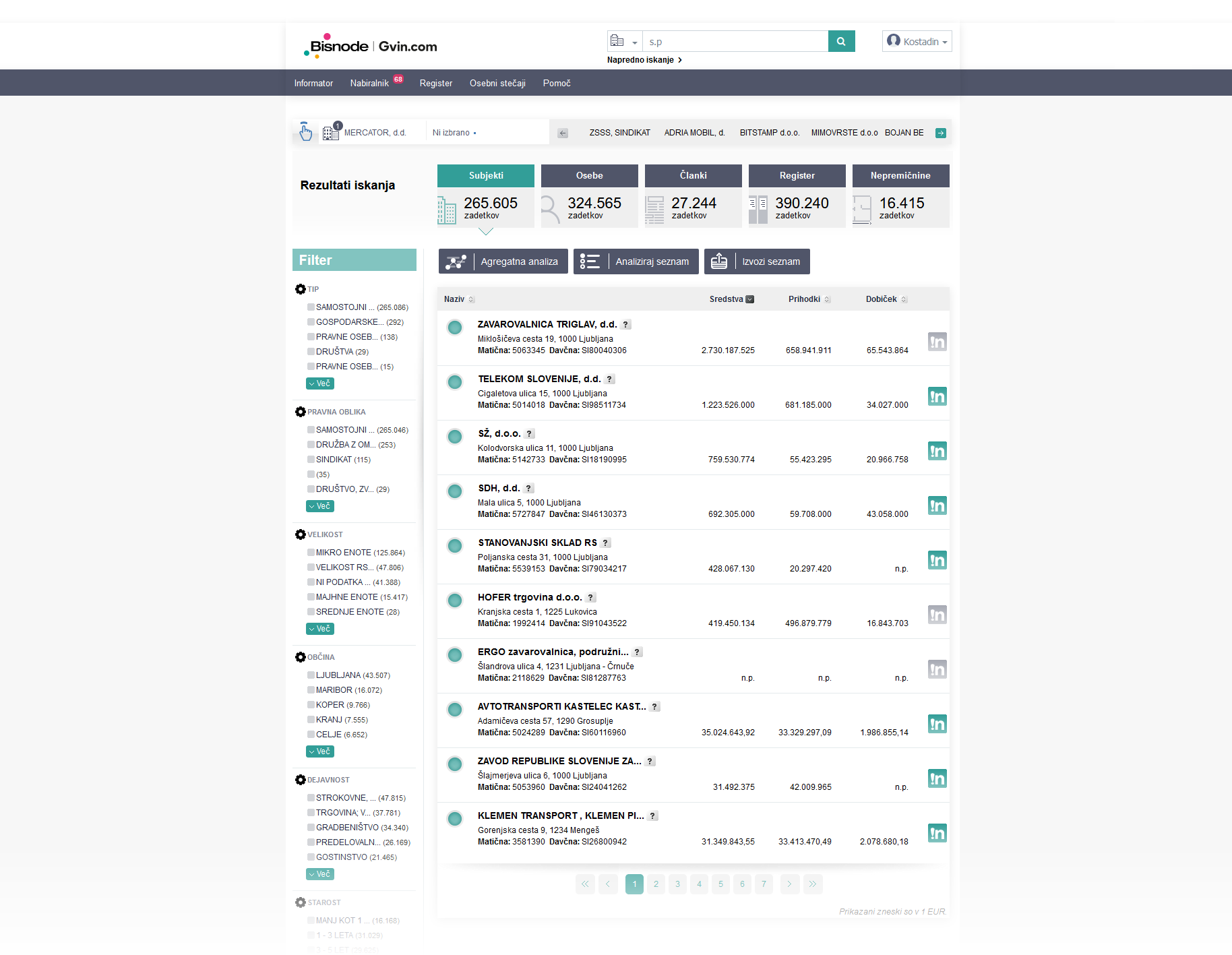1232x955 pixels.
Task: Check the DRUŠTVA (29) filter
Action: pos(311,352)
